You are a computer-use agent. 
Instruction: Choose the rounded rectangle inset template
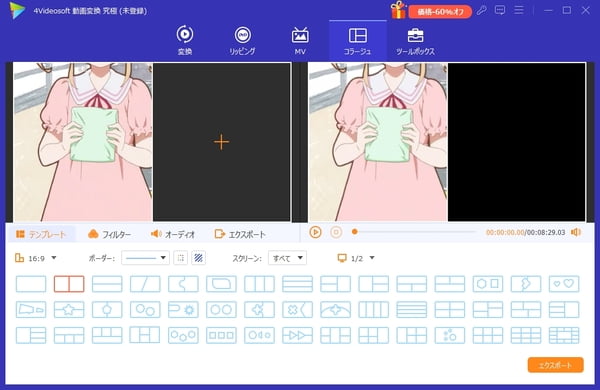tap(221, 284)
